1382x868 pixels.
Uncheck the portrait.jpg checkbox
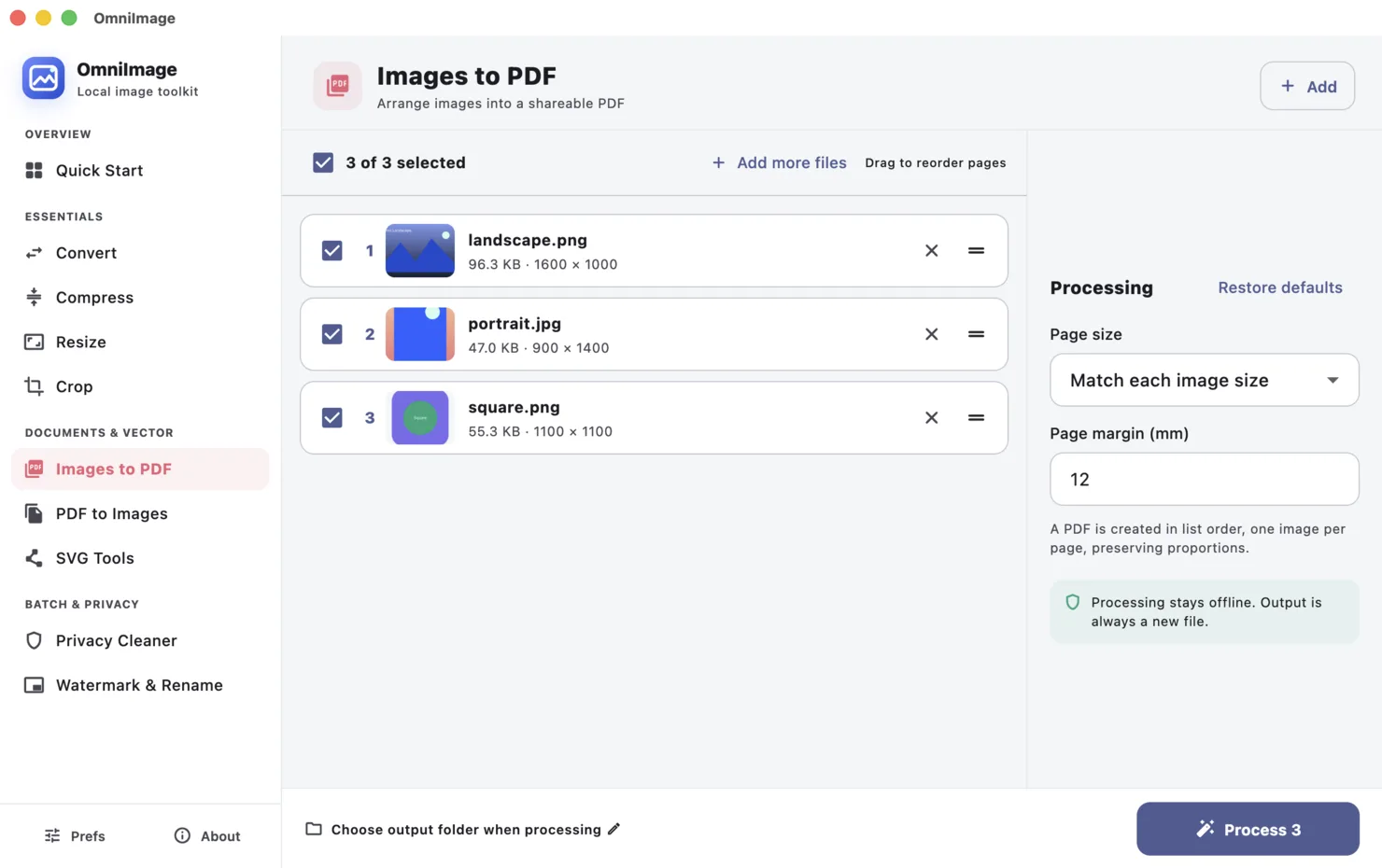pyautogui.click(x=331, y=334)
